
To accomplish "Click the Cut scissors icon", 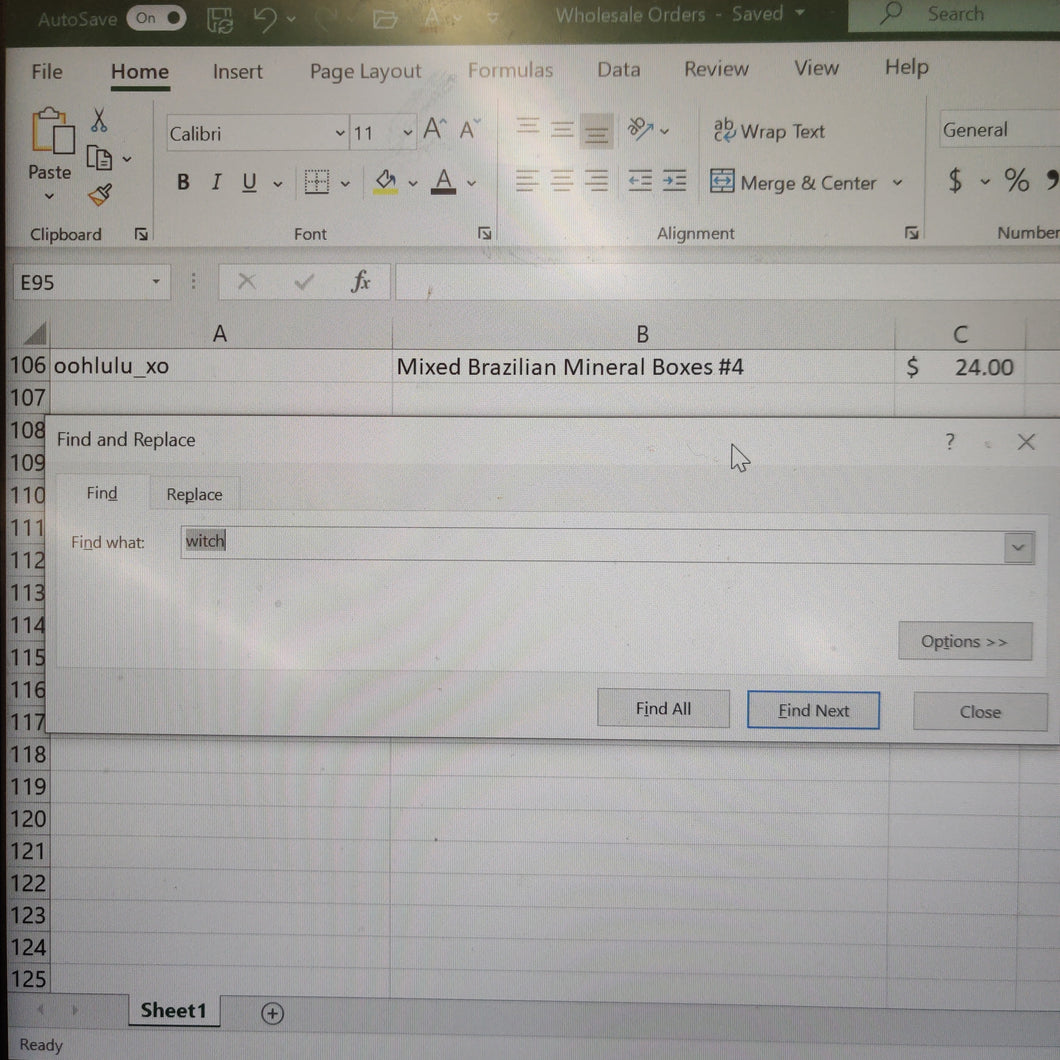I will point(98,121).
